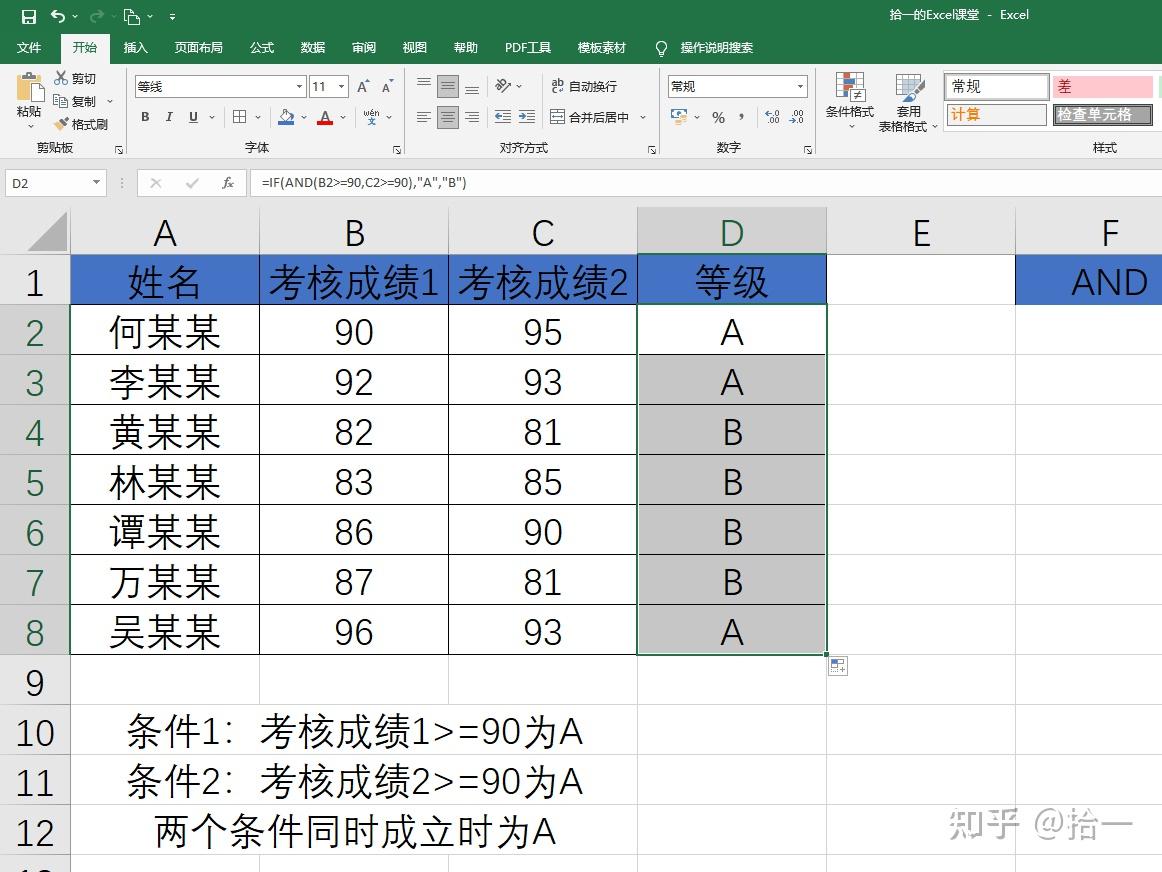This screenshot has height=872, width=1162.
Task: Decrease indent icon
Action: click(x=502, y=117)
